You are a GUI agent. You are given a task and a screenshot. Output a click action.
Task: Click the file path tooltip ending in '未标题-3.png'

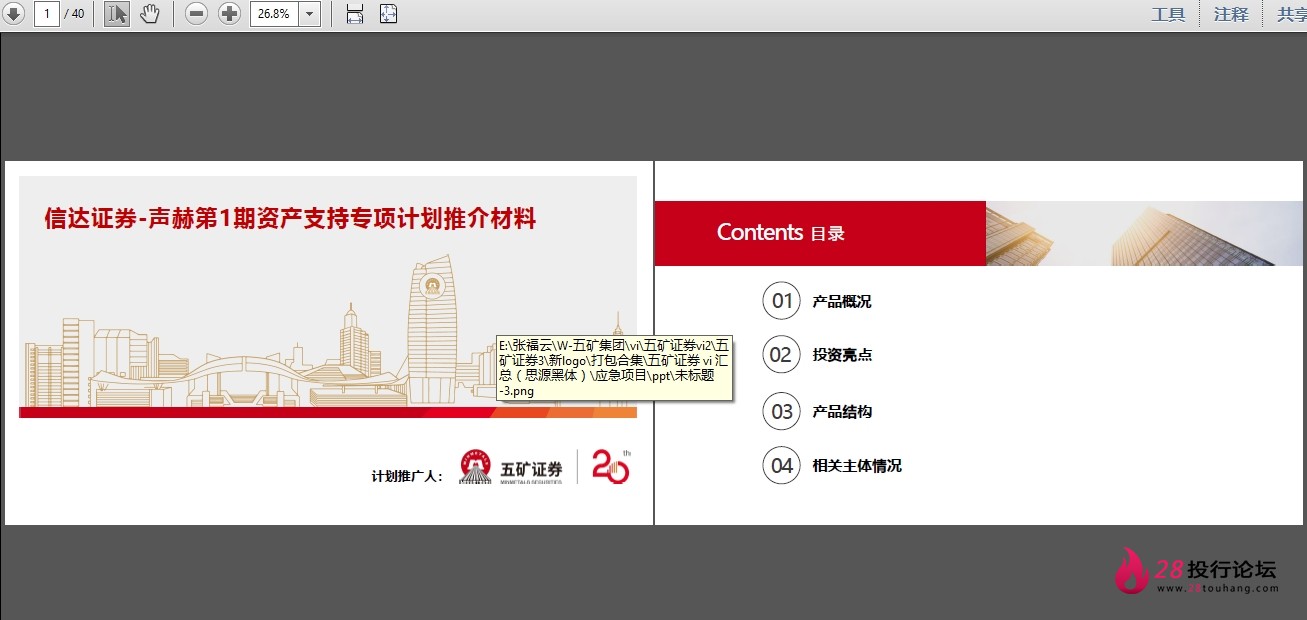[614, 368]
